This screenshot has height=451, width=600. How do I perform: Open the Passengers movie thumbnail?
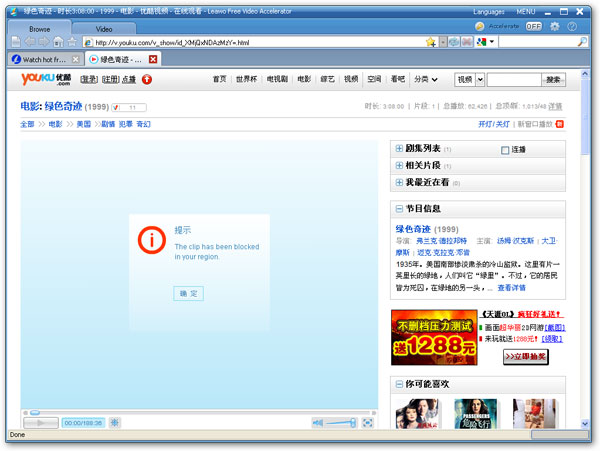[475, 414]
